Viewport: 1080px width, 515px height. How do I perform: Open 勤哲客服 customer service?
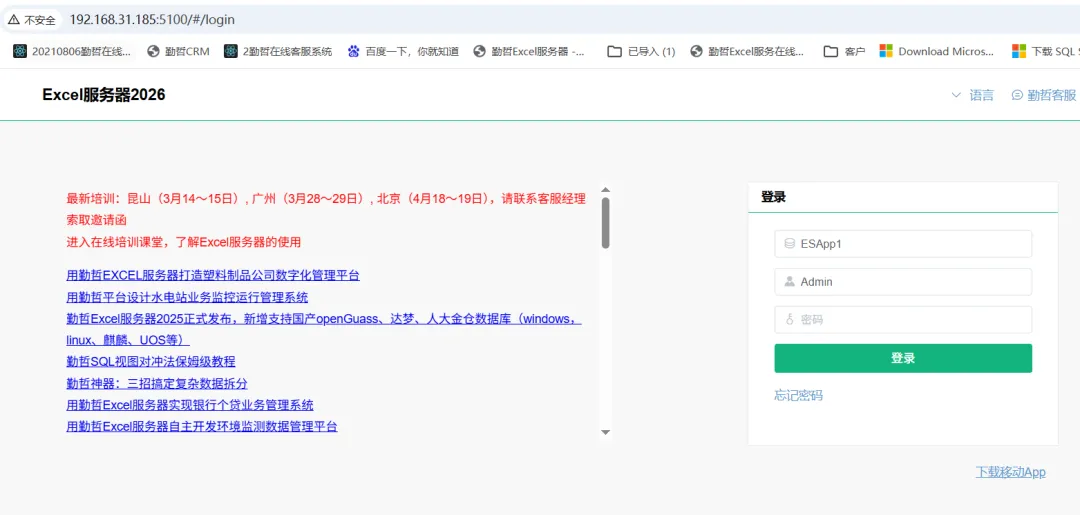tap(1043, 96)
